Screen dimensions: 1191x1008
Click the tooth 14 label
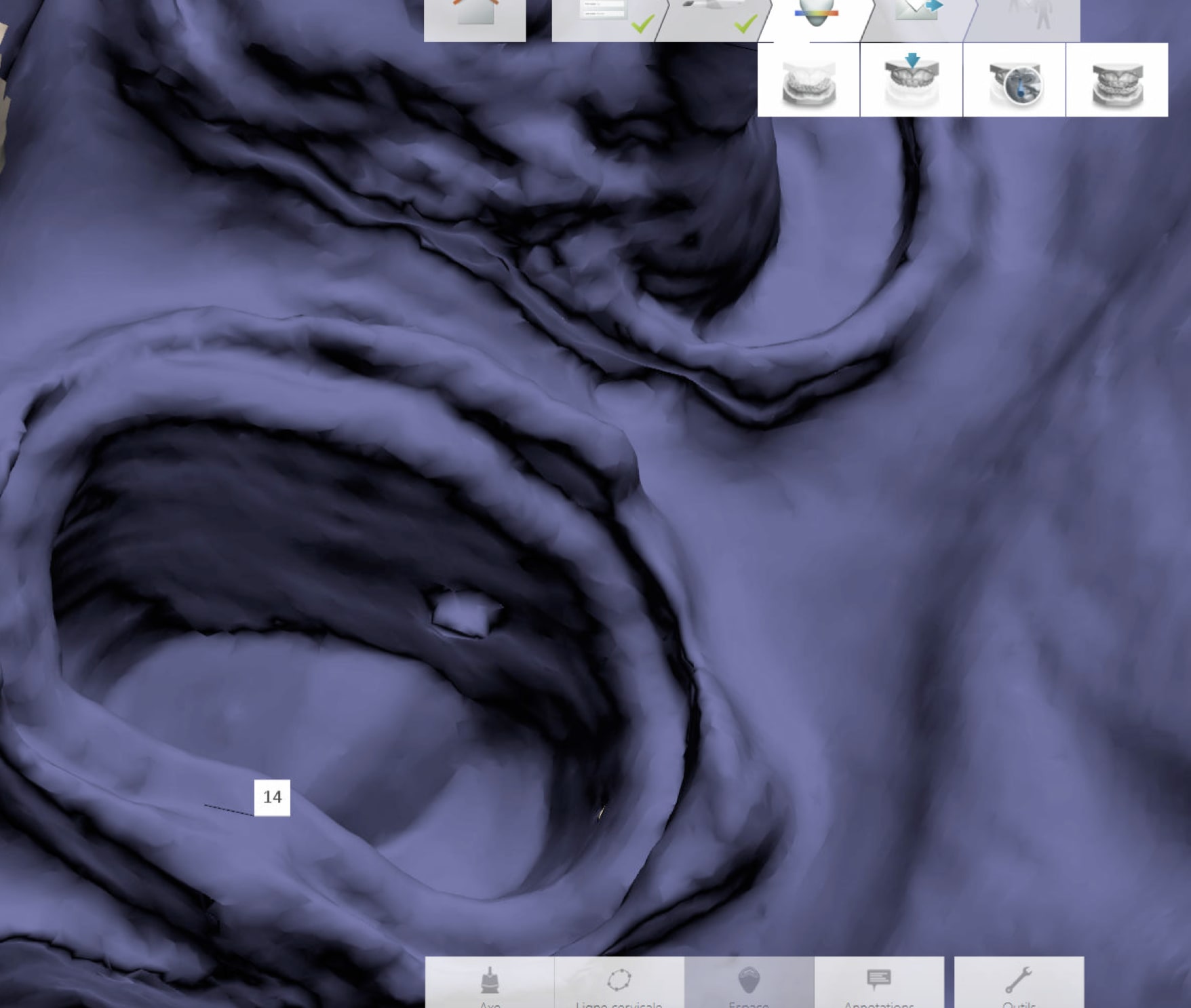click(272, 798)
